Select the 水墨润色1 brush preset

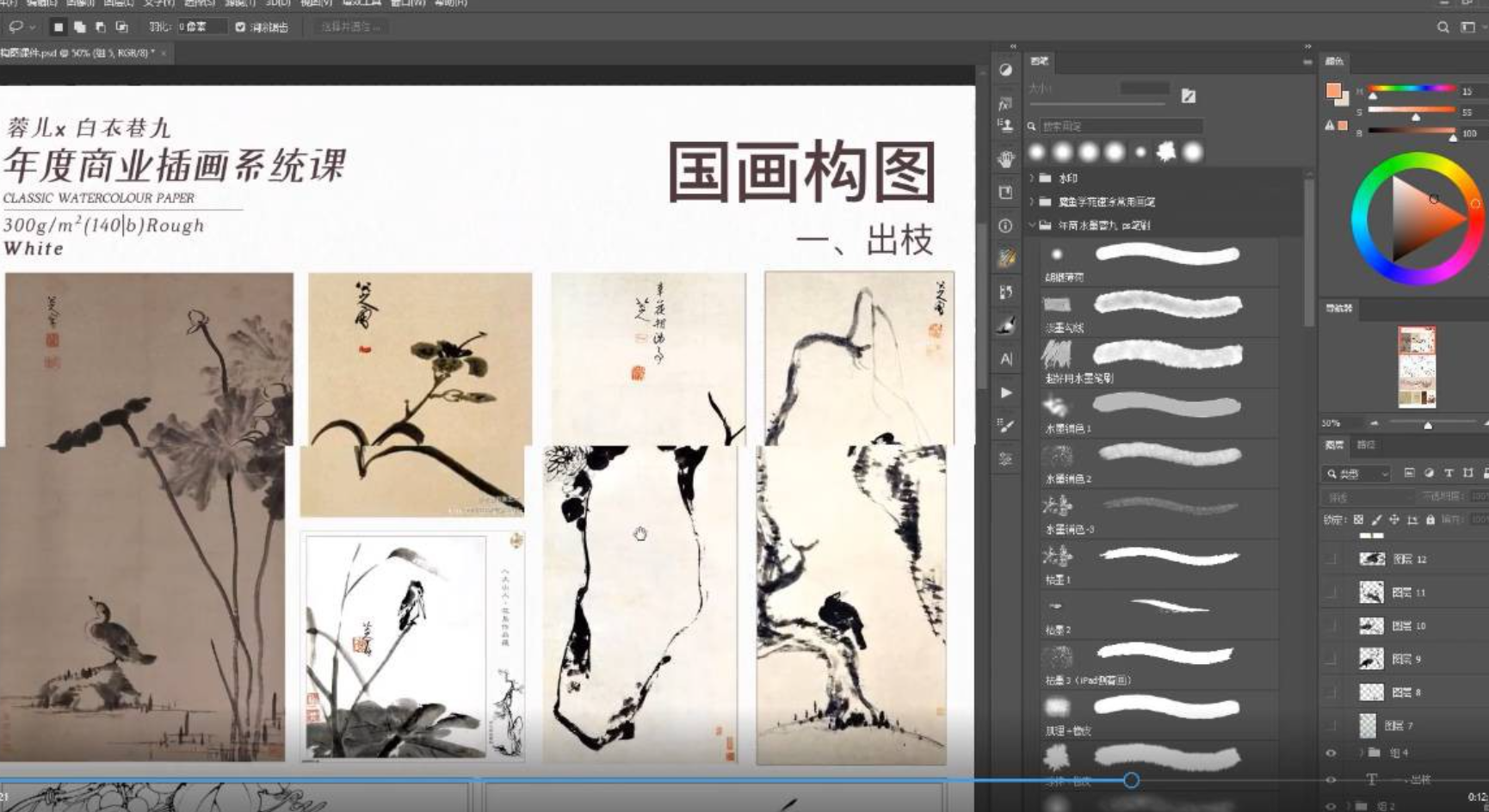[1158, 412]
